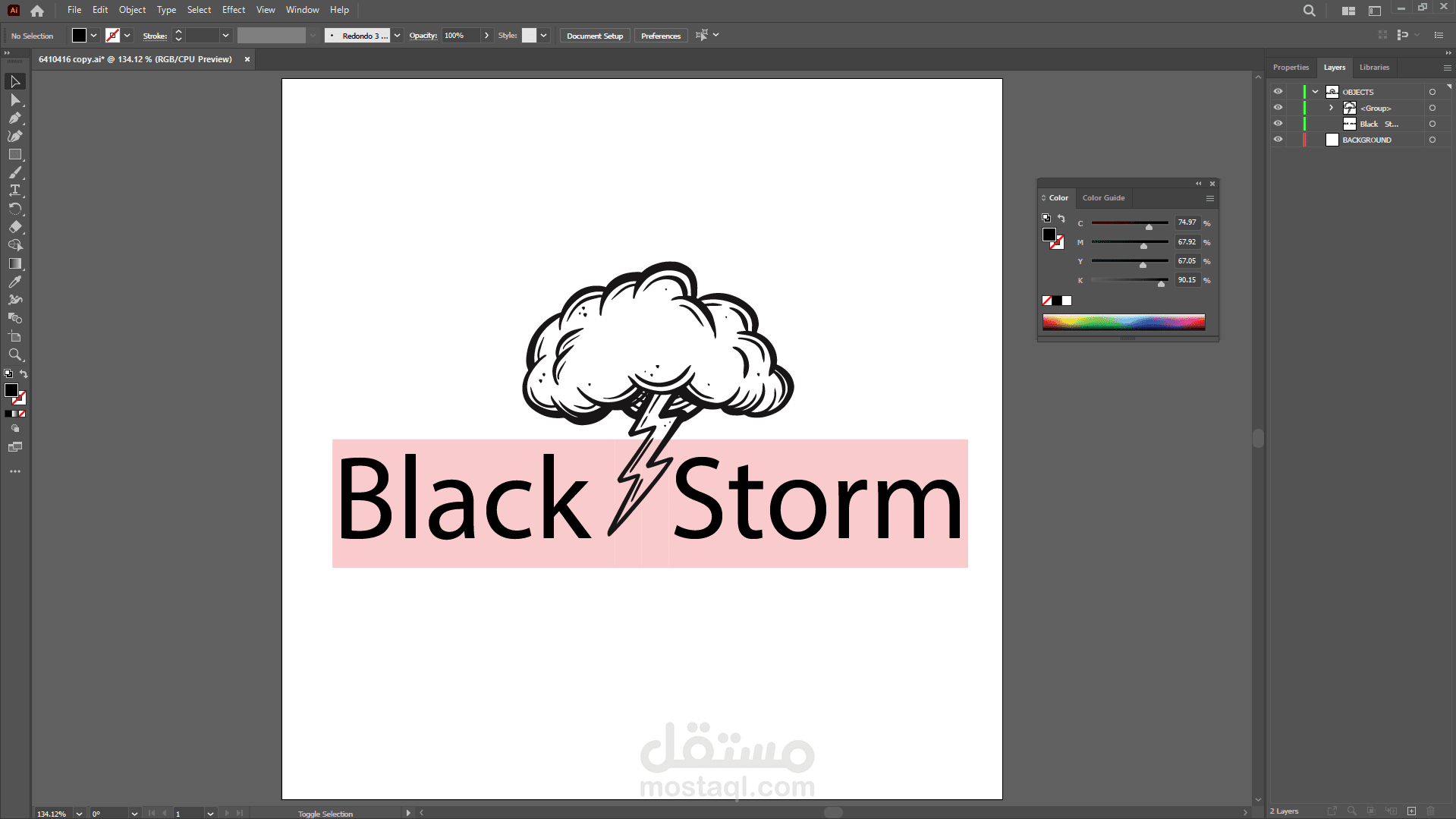
Task: Open the Effect menu
Action: (234, 10)
